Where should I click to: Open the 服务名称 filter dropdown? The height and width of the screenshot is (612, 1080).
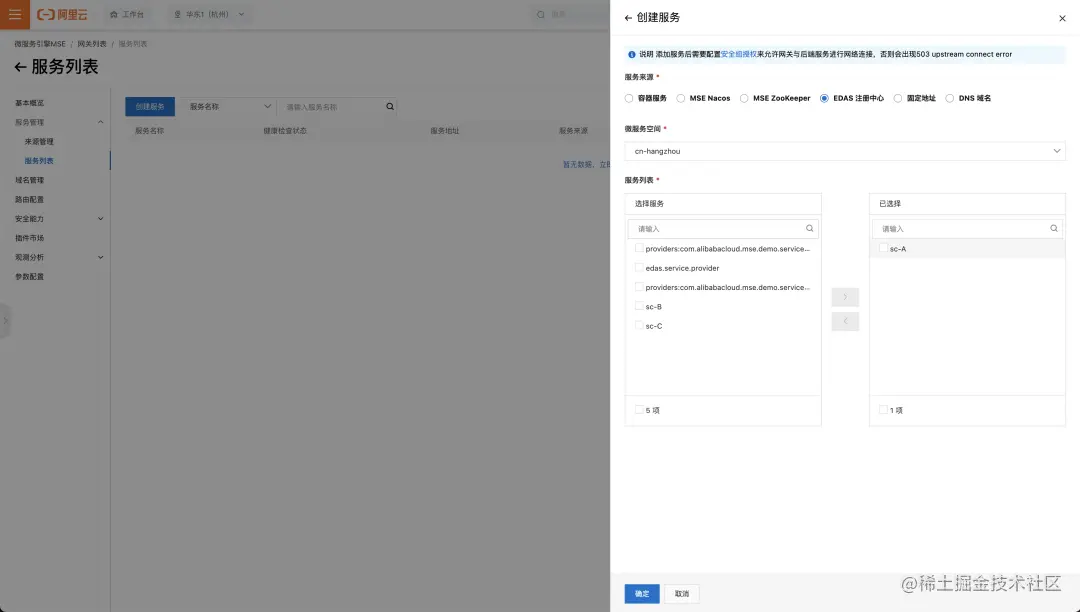tap(229, 107)
